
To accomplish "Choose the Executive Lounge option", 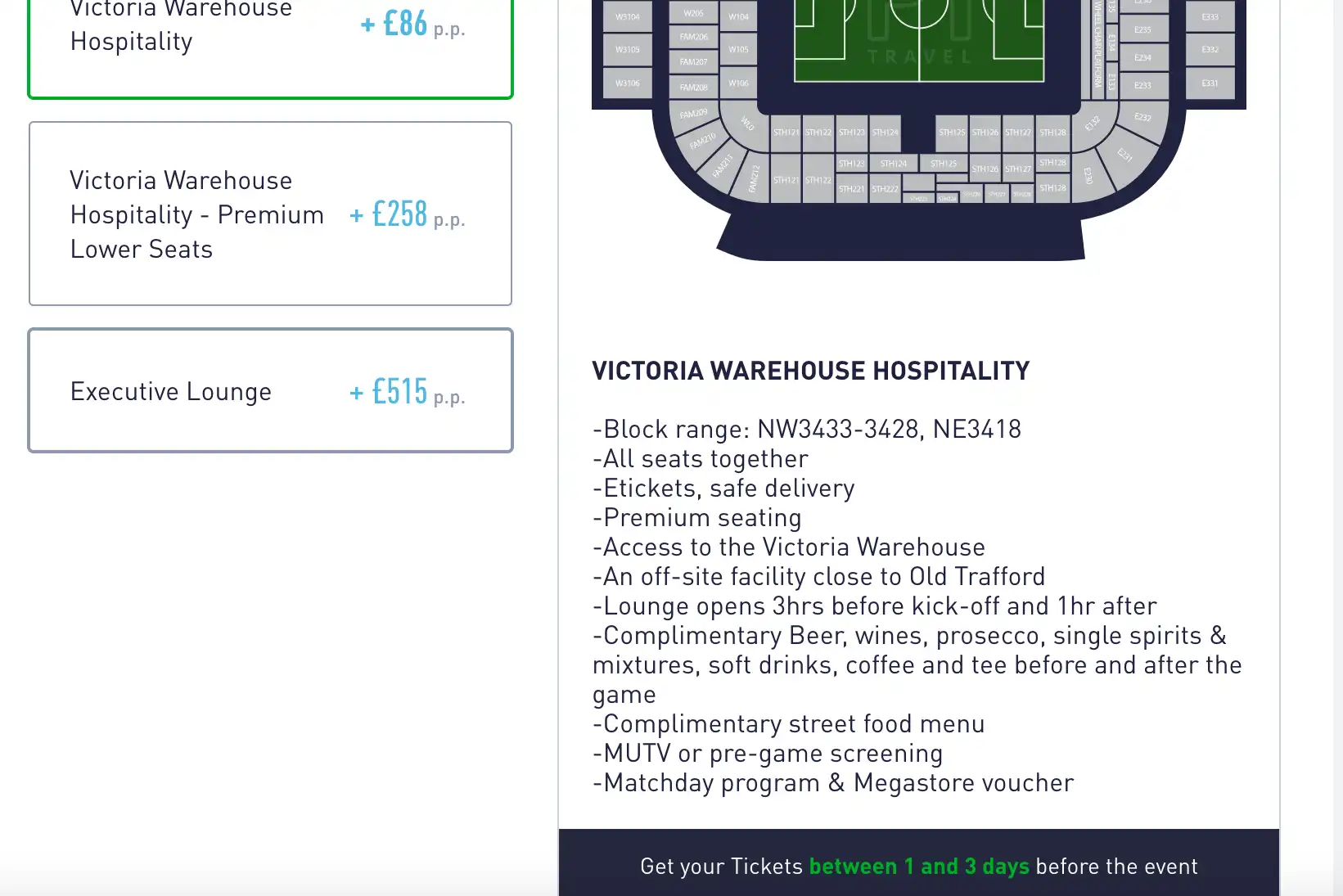I will [270, 390].
